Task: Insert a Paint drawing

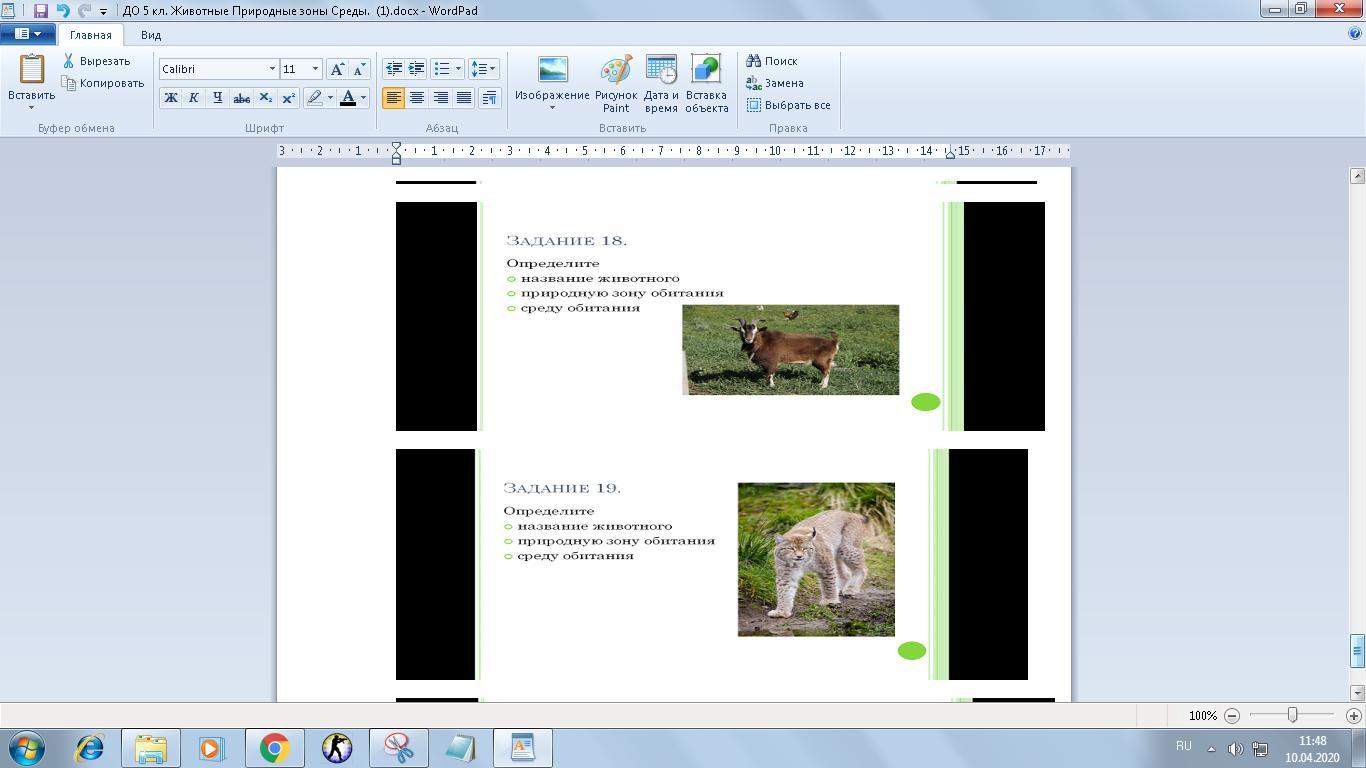Action: (616, 83)
